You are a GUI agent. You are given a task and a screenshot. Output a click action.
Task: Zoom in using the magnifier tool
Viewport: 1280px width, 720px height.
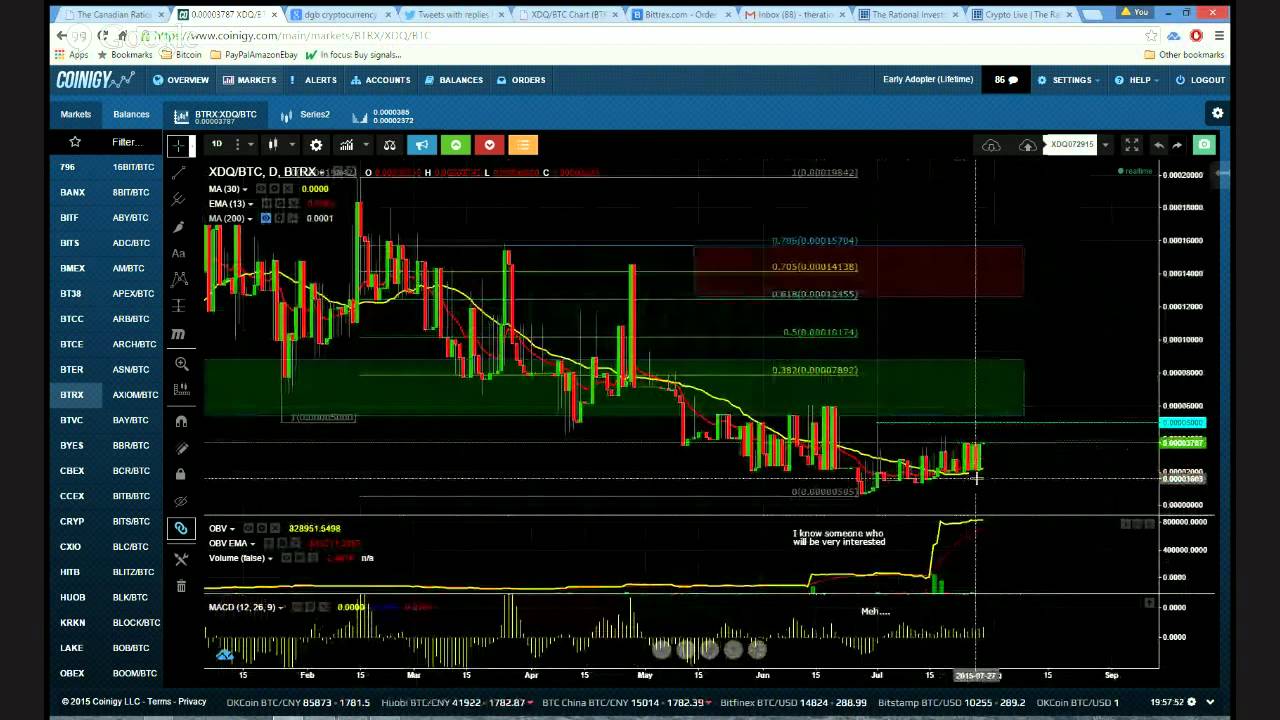click(x=181, y=365)
